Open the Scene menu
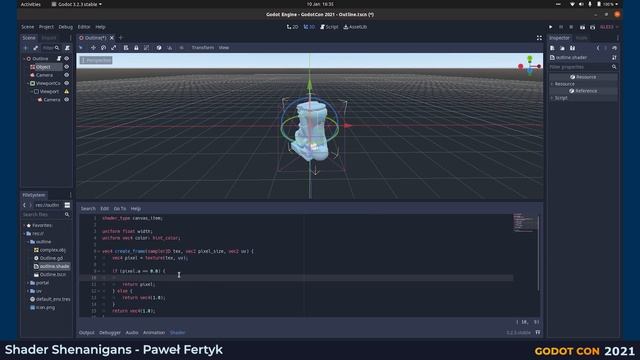This screenshot has width=640, height=360. (28, 27)
